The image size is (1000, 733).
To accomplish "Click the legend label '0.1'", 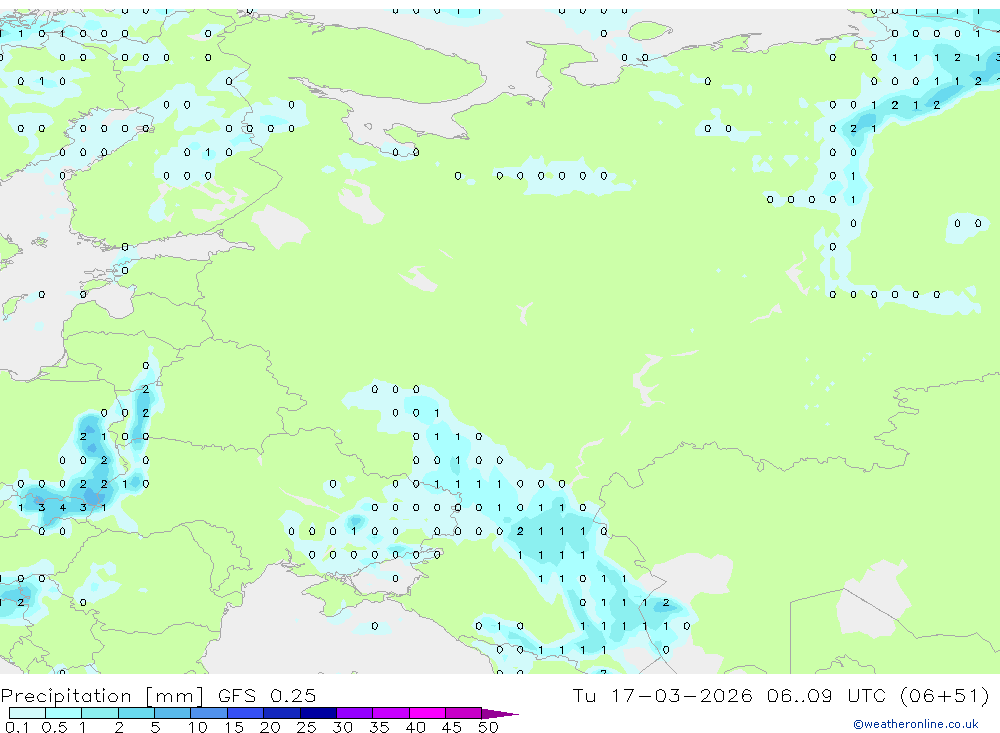I will point(17,727).
